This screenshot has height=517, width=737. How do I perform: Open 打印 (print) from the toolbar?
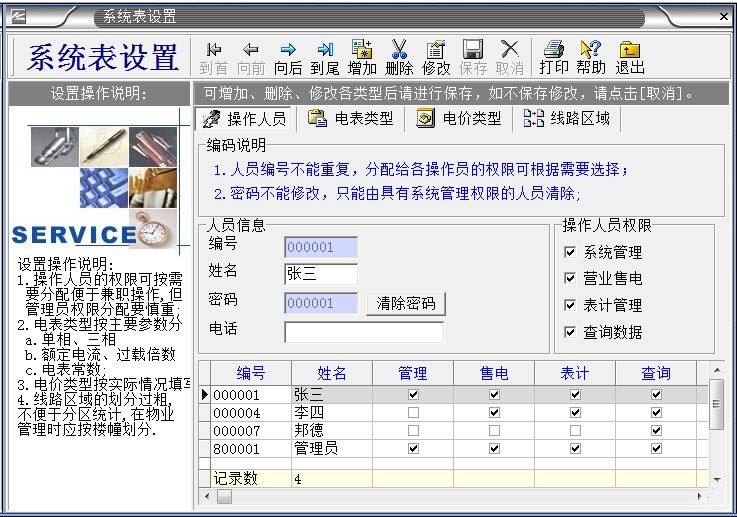(553, 58)
